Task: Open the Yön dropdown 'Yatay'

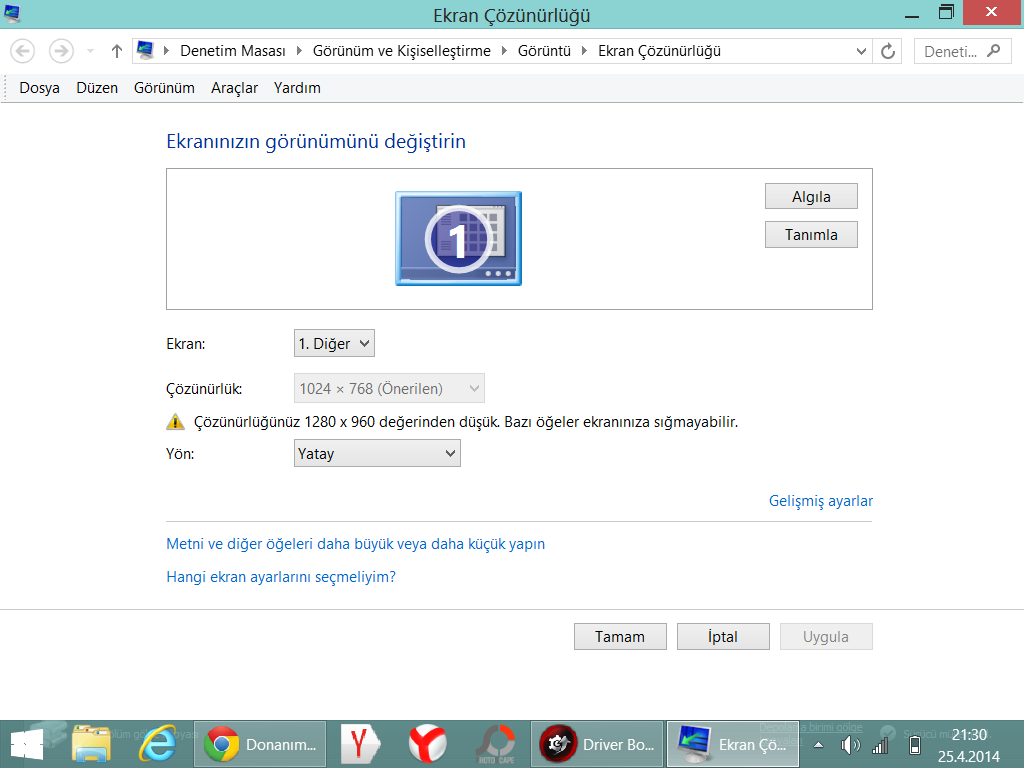Action: (377, 453)
